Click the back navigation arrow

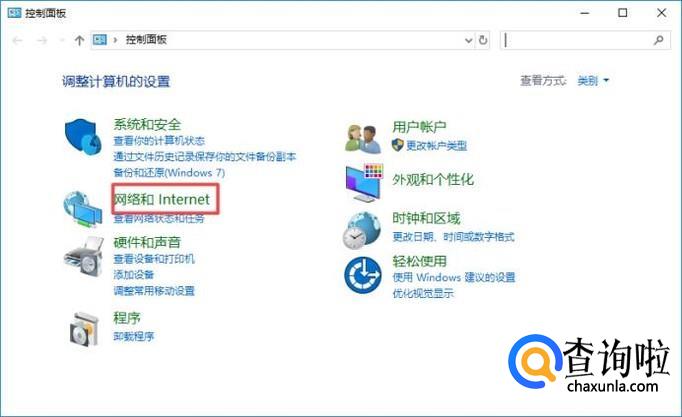click(18, 40)
